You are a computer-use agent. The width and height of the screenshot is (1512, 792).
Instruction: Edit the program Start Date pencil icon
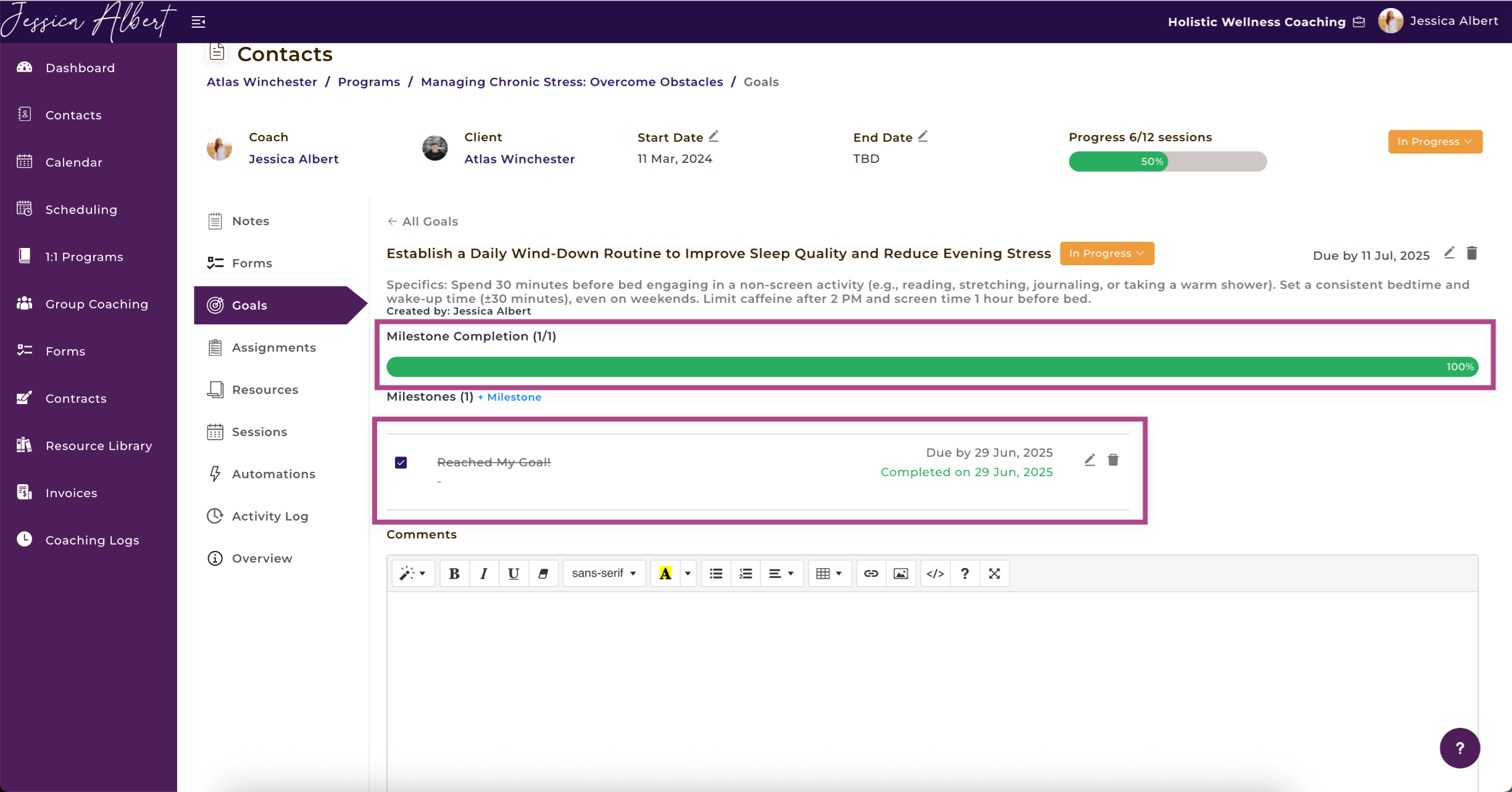click(x=713, y=136)
